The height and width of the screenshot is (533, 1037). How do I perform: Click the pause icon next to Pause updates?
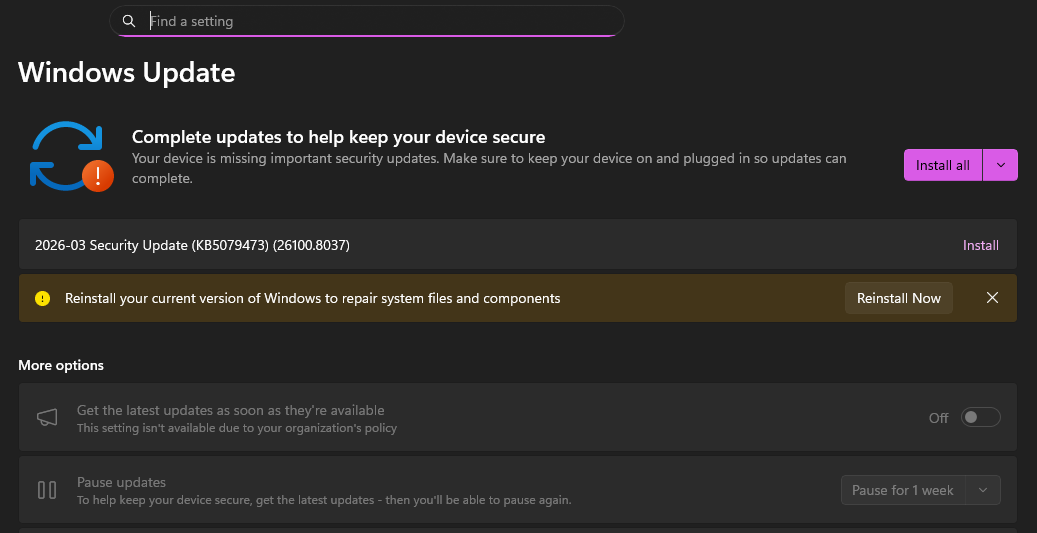click(x=47, y=490)
